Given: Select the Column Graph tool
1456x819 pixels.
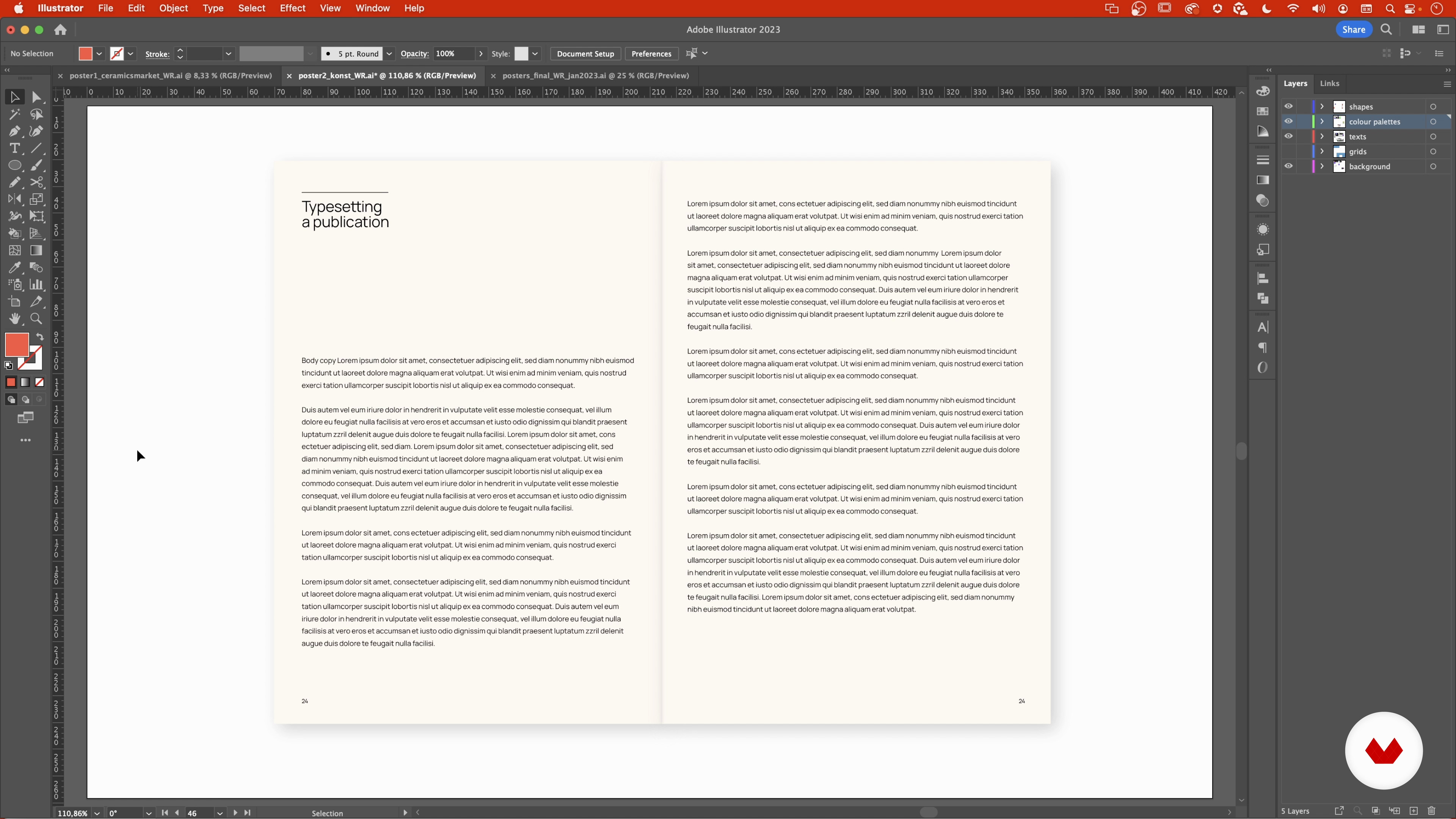Looking at the screenshot, I should coord(37,284).
